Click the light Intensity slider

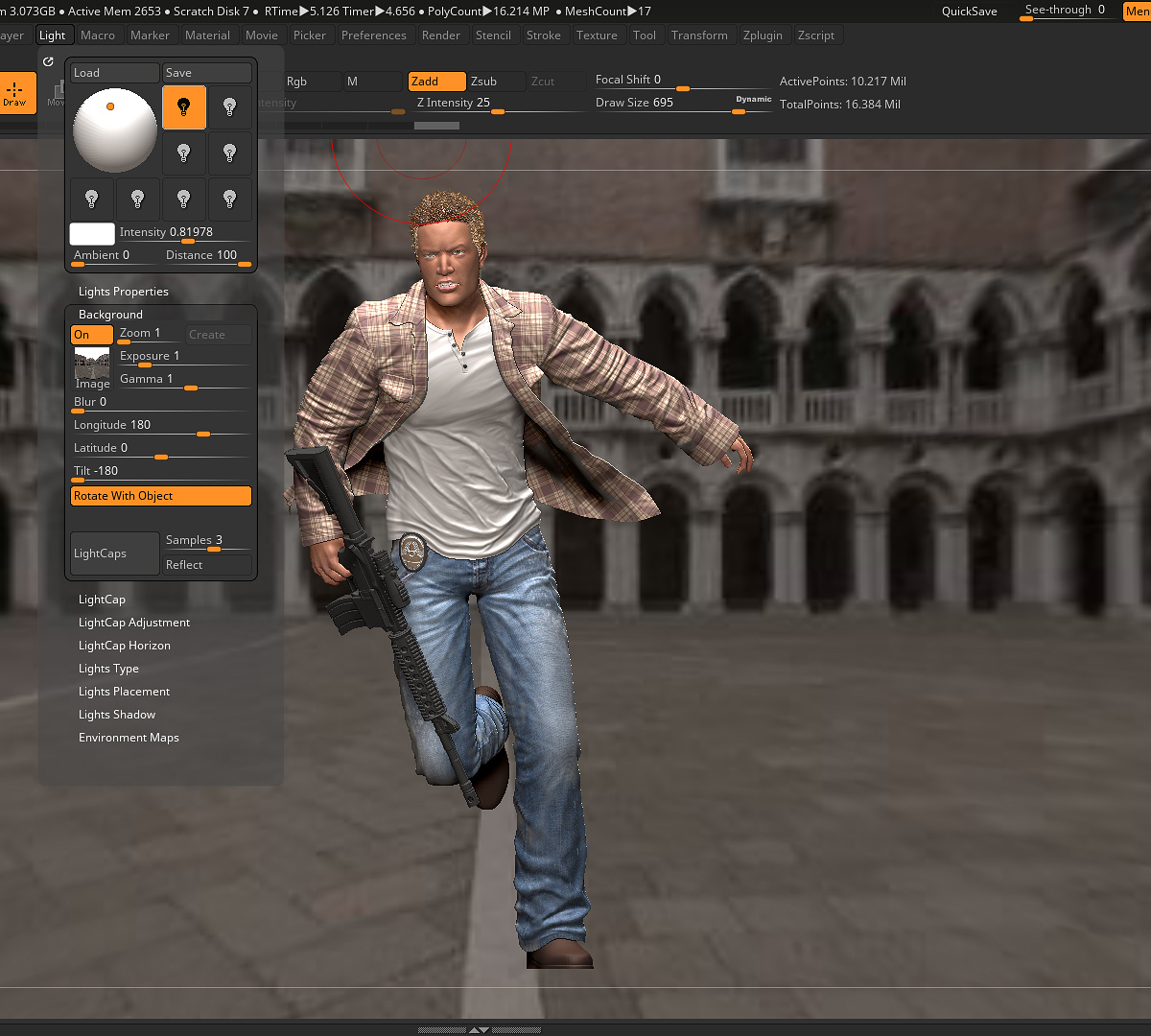click(x=184, y=234)
